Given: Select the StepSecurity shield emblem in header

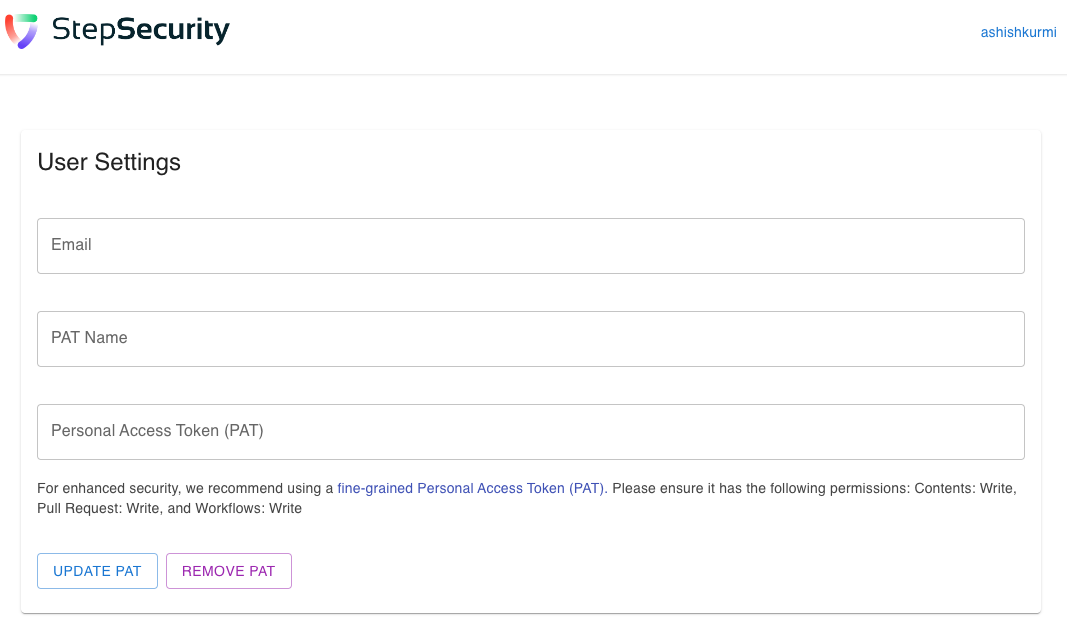Looking at the screenshot, I should click(22, 30).
